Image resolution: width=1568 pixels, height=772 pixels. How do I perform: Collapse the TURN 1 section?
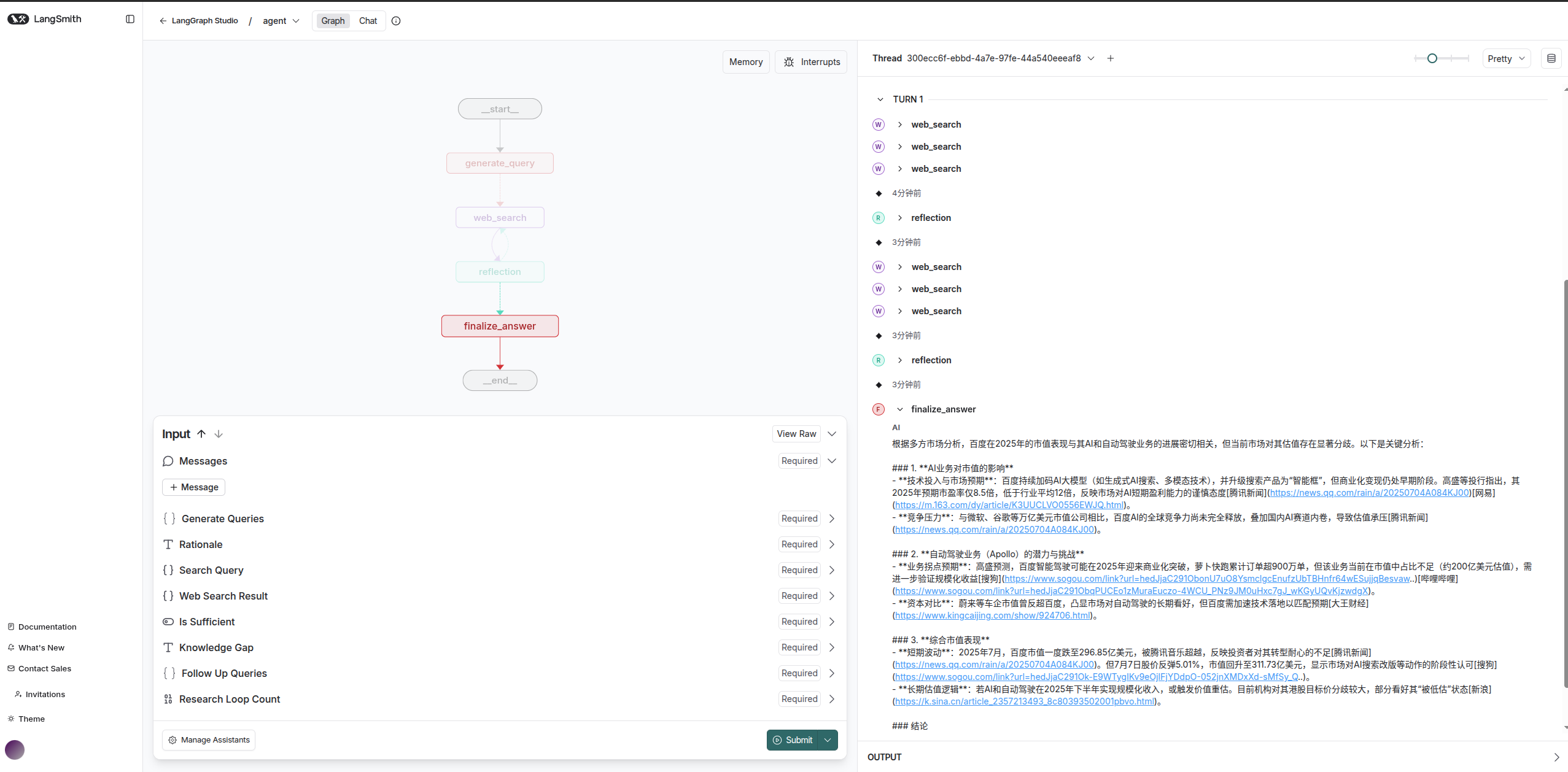(880, 99)
